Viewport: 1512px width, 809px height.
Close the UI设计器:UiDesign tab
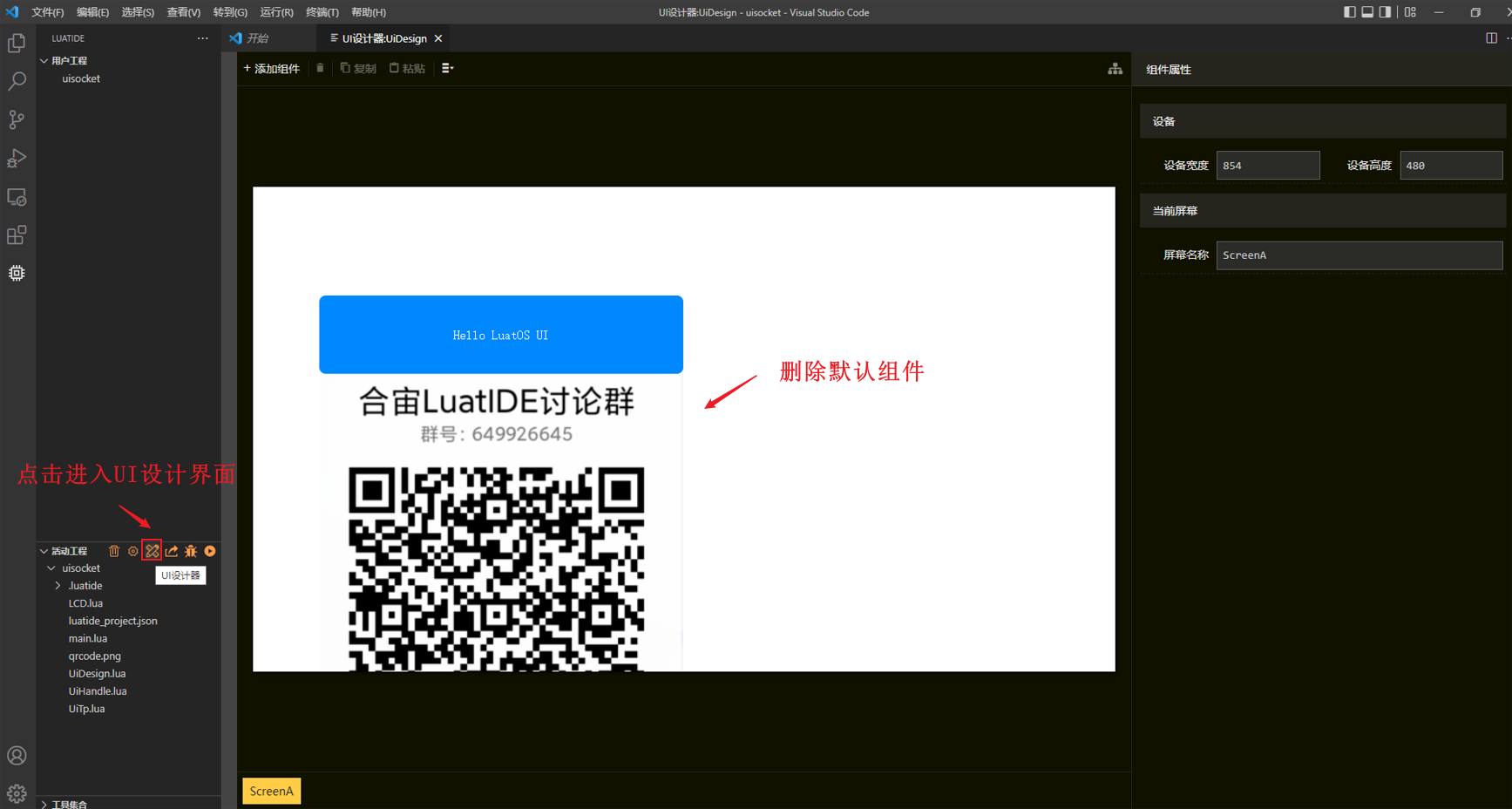click(438, 38)
